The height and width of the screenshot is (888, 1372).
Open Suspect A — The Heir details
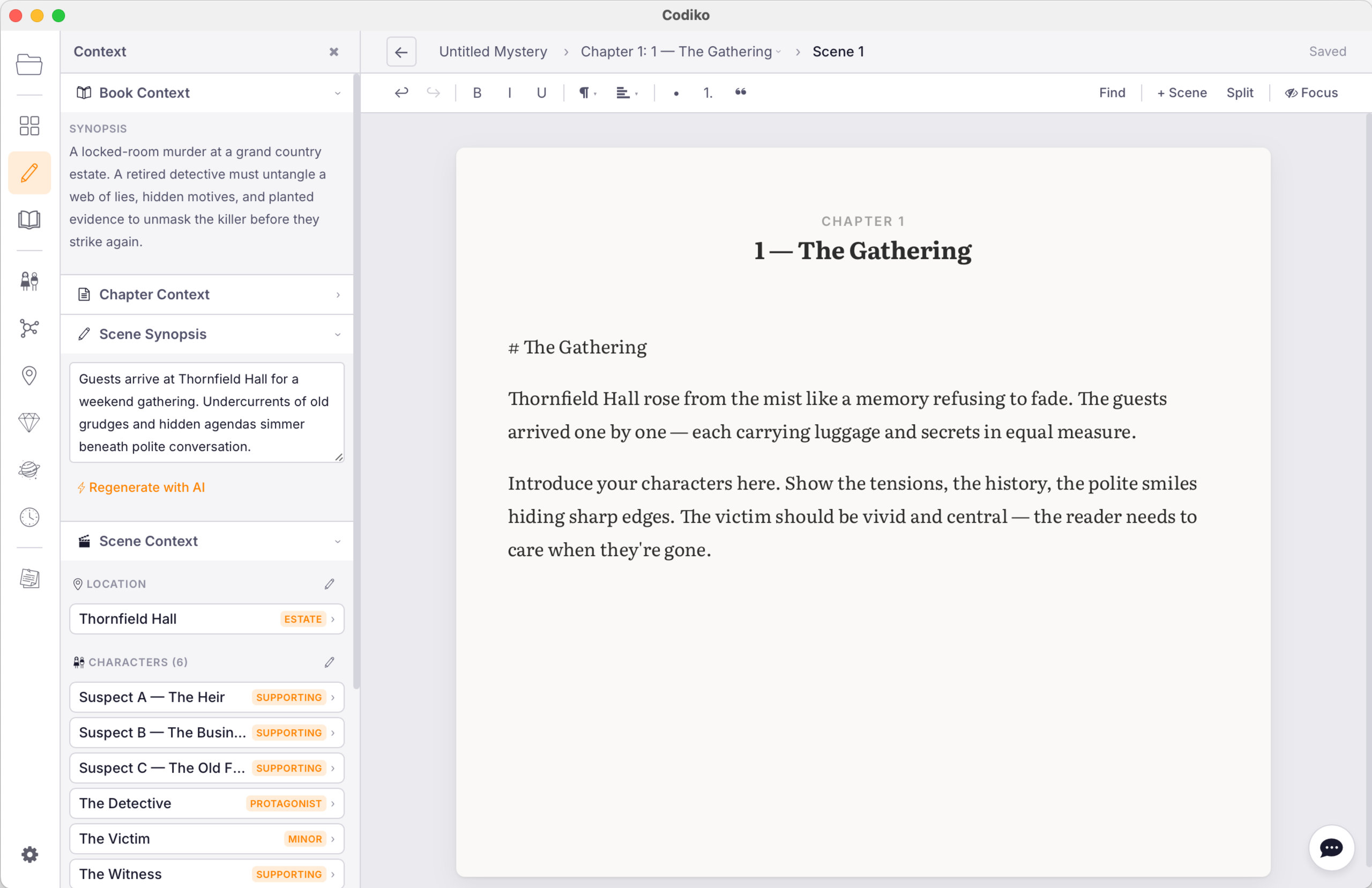[206, 697]
